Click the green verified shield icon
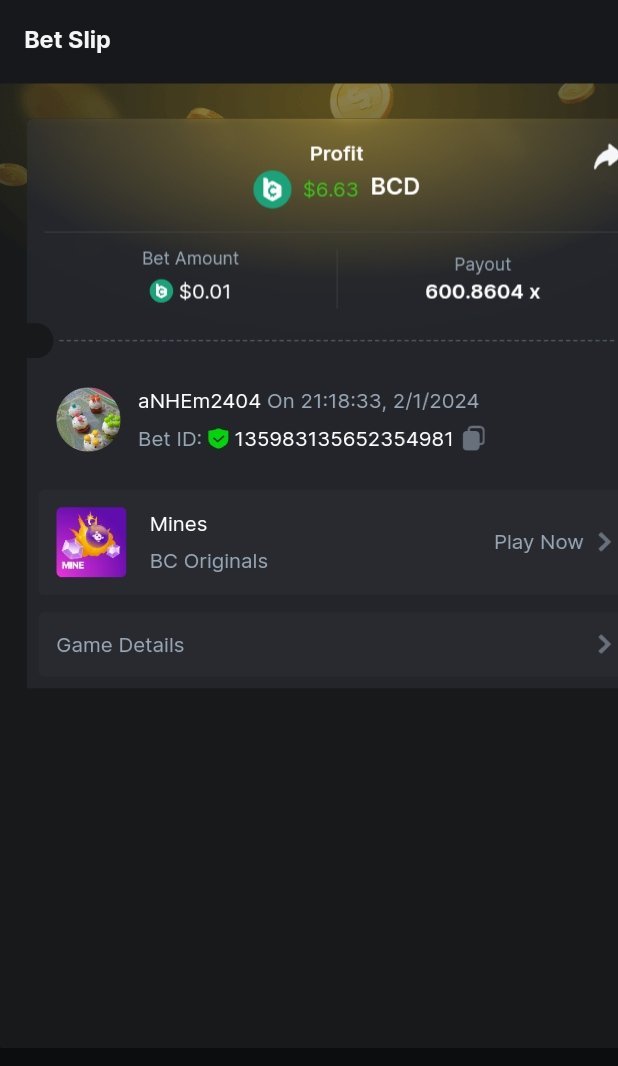Screen dimensions: 618x1066 click(219, 439)
